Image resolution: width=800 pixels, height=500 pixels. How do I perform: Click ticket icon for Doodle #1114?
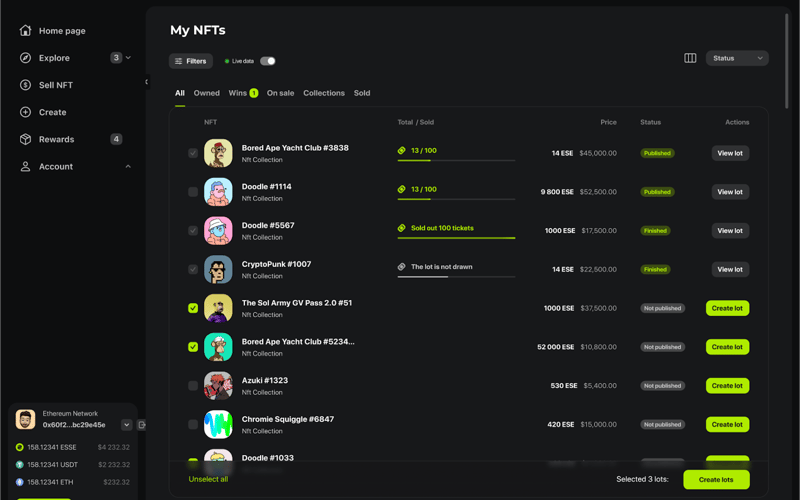pos(402,189)
